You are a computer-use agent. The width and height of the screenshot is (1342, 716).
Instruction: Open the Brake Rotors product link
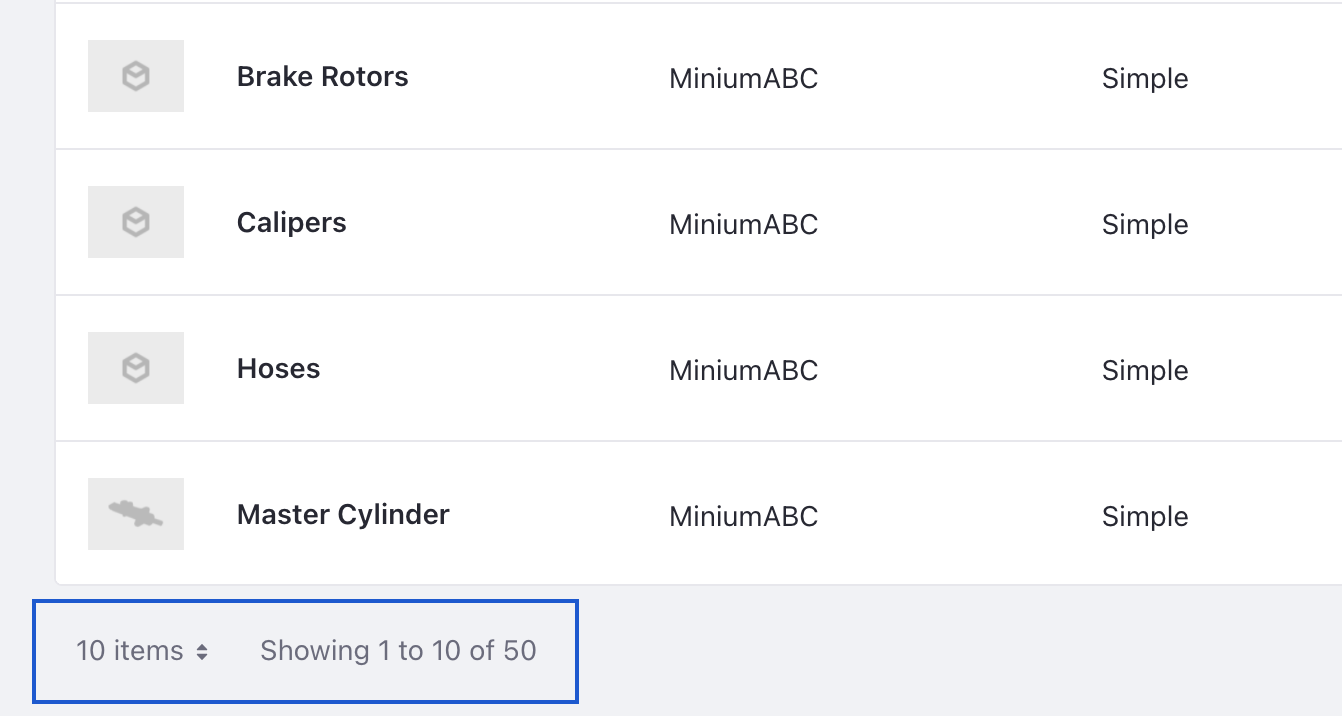(323, 77)
